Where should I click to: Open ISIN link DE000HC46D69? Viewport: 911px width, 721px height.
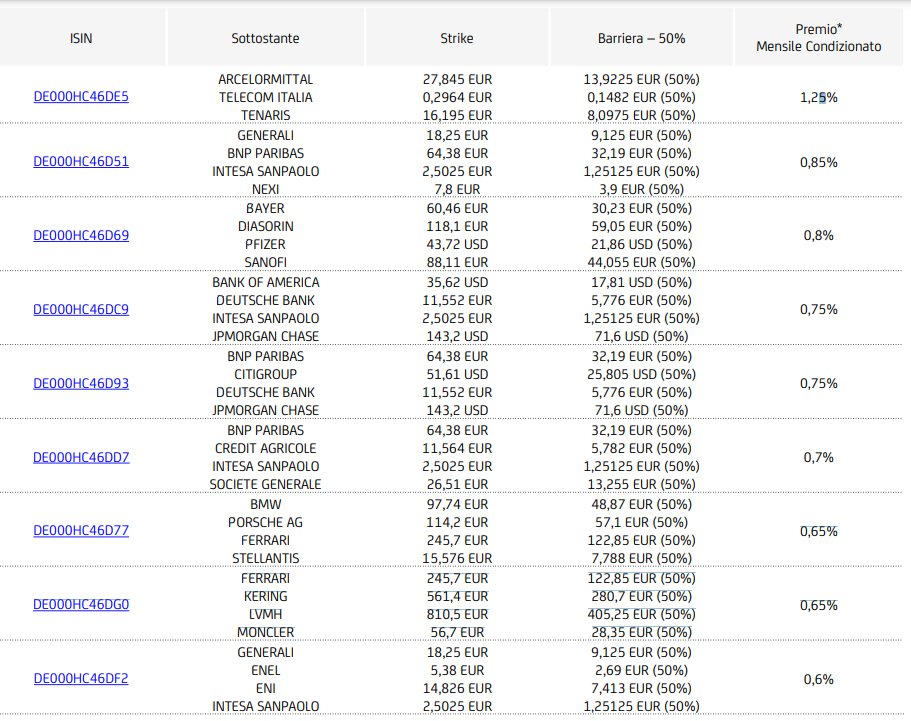tap(81, 235)
